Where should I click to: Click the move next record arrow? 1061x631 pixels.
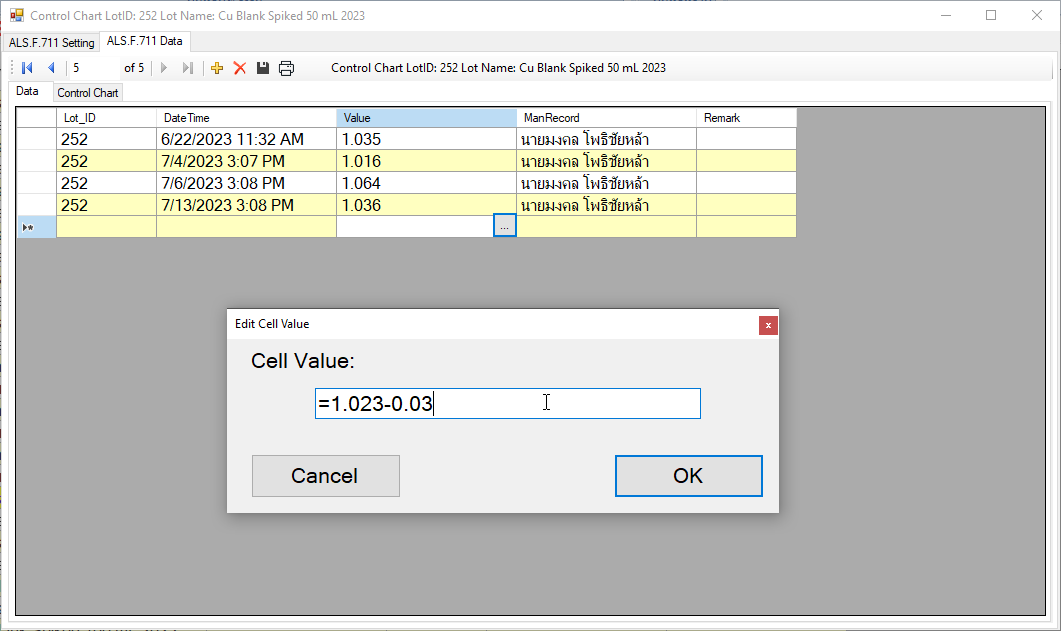(164, 68)
